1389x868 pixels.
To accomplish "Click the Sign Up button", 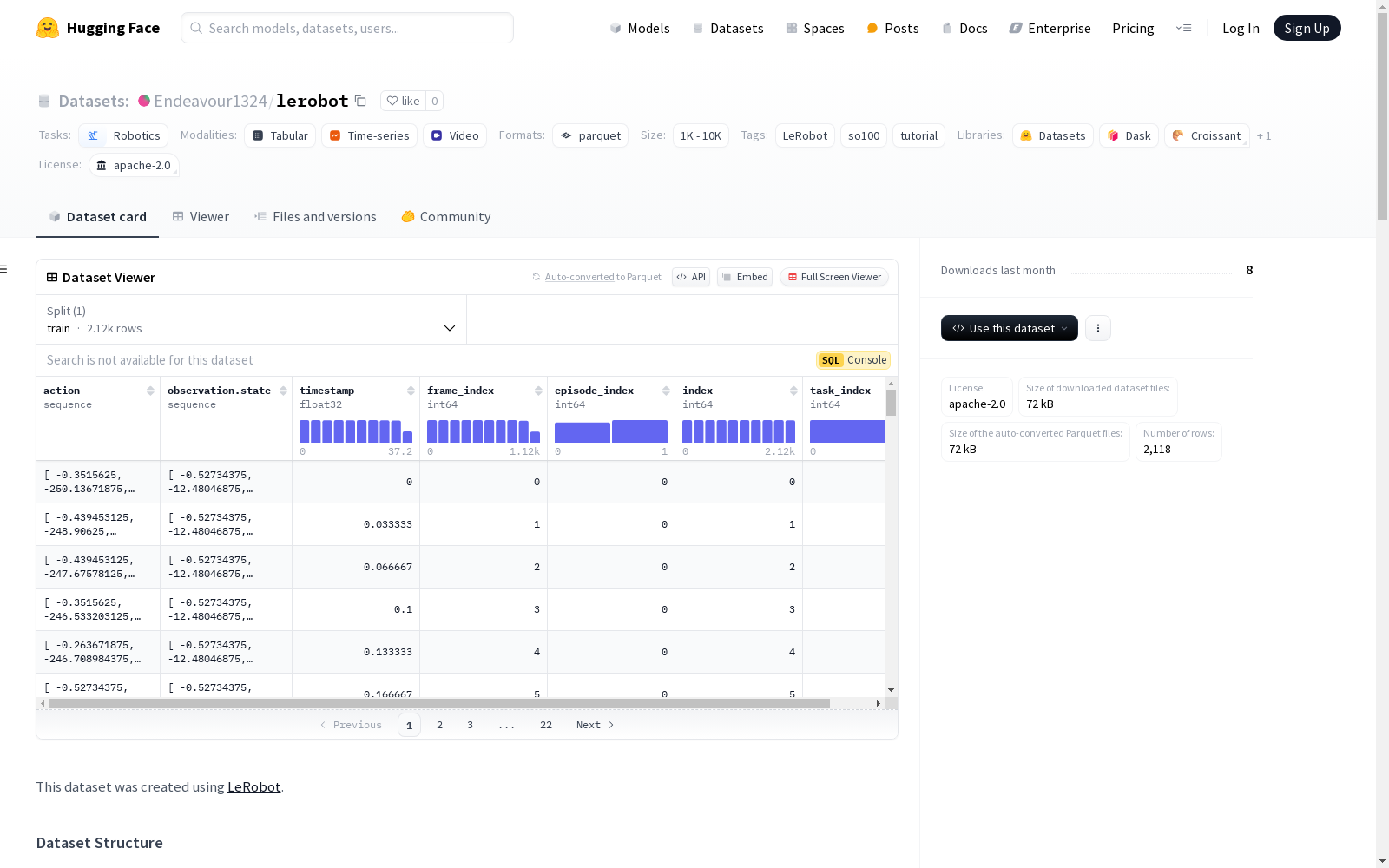I will point(1307,28).
